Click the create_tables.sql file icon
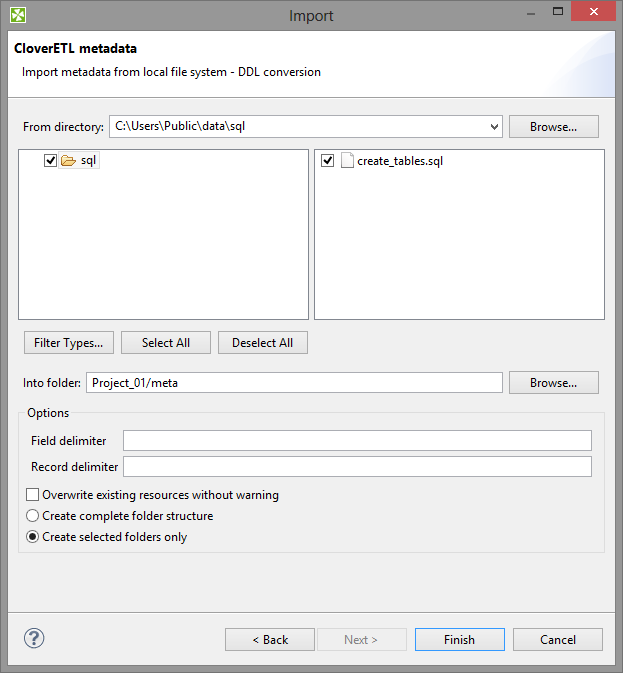 (347, 161)
